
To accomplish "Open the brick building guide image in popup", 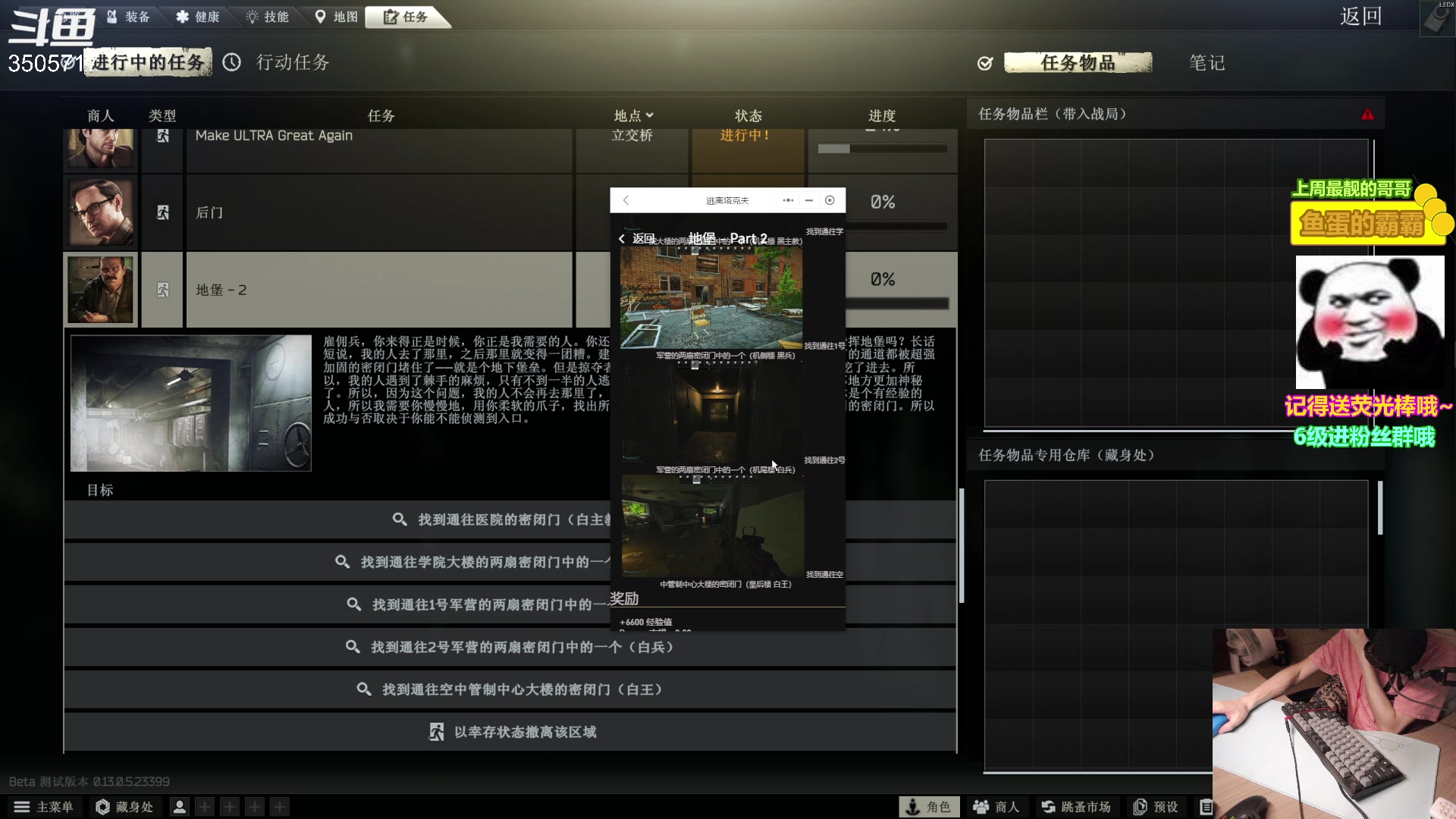I will 711,297.
